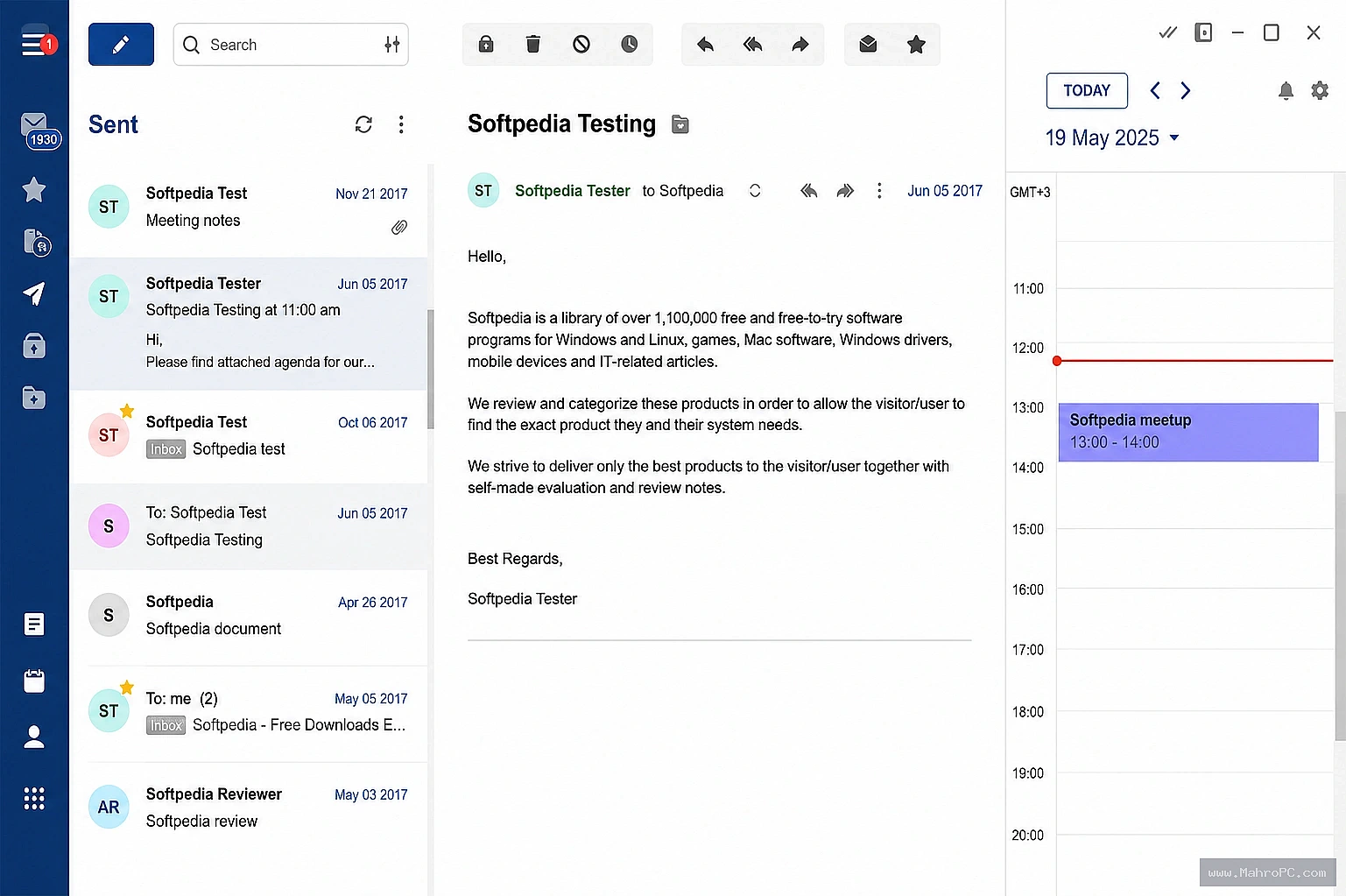Screen dimensions: 1346x896
Task: Open message header more options dots
Action: pos(879,190)
